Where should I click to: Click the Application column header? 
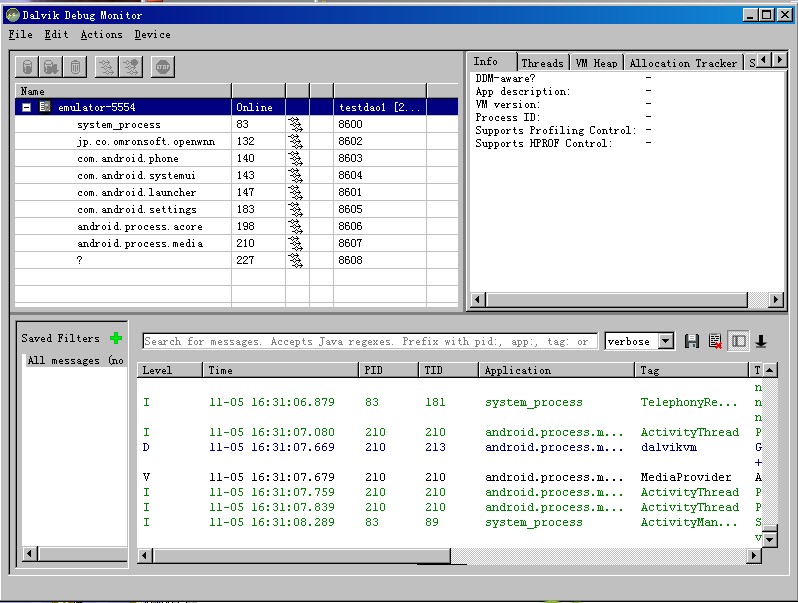[557, 370]
